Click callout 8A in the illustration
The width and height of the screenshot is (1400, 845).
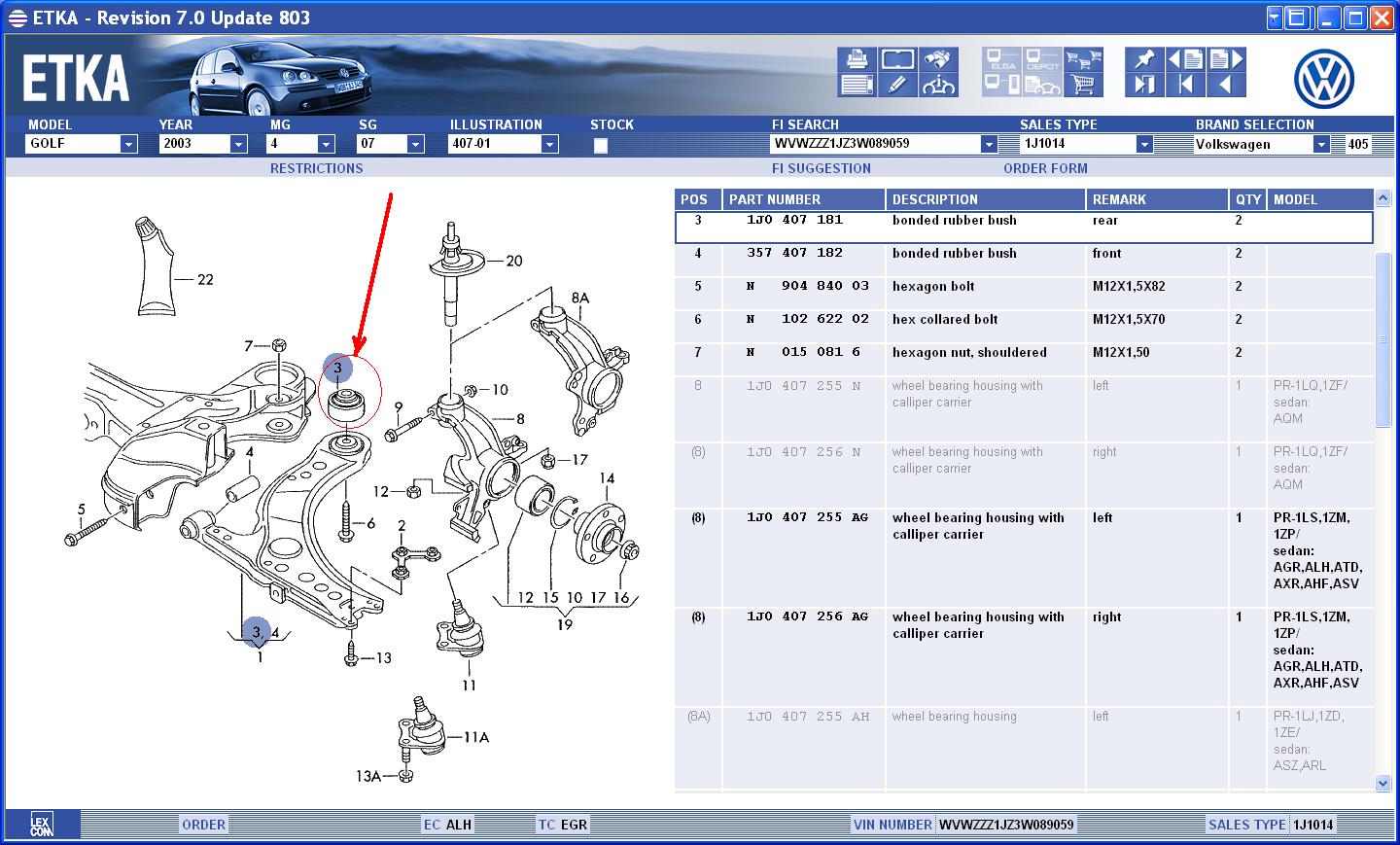click(580, 299)
